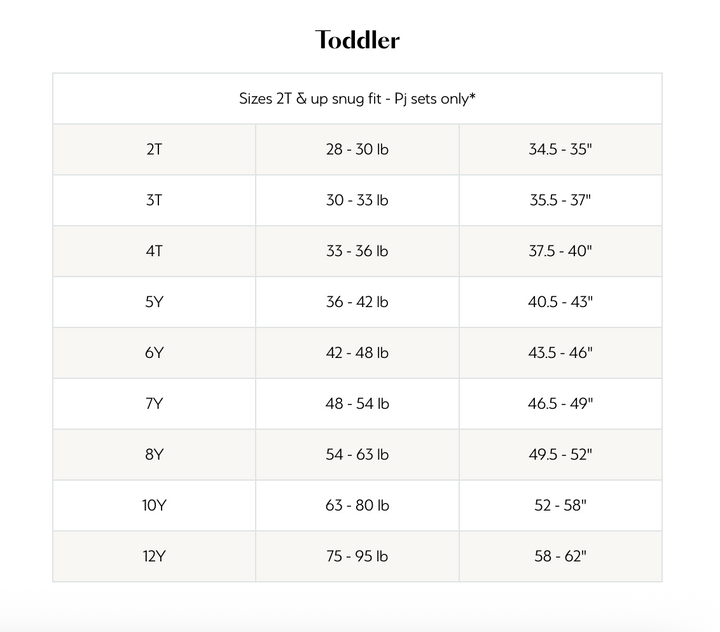Viewport: 720px width, 632px height.
Task: Click the snug fit Pj sets note
Action: (x=357, y=98)
